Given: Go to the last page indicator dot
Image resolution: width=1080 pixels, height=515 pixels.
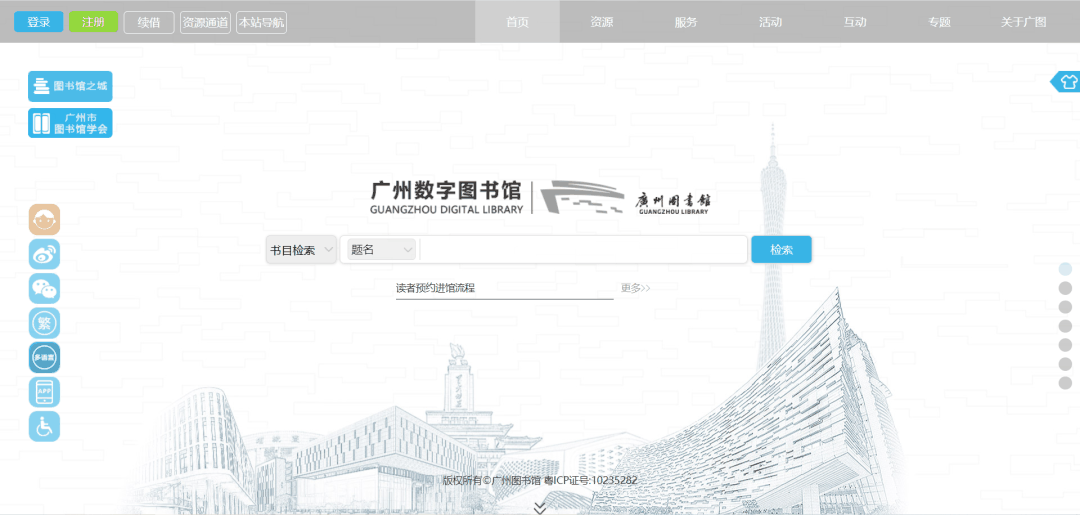Looking at the screenshot, I should pos(1065,383).
